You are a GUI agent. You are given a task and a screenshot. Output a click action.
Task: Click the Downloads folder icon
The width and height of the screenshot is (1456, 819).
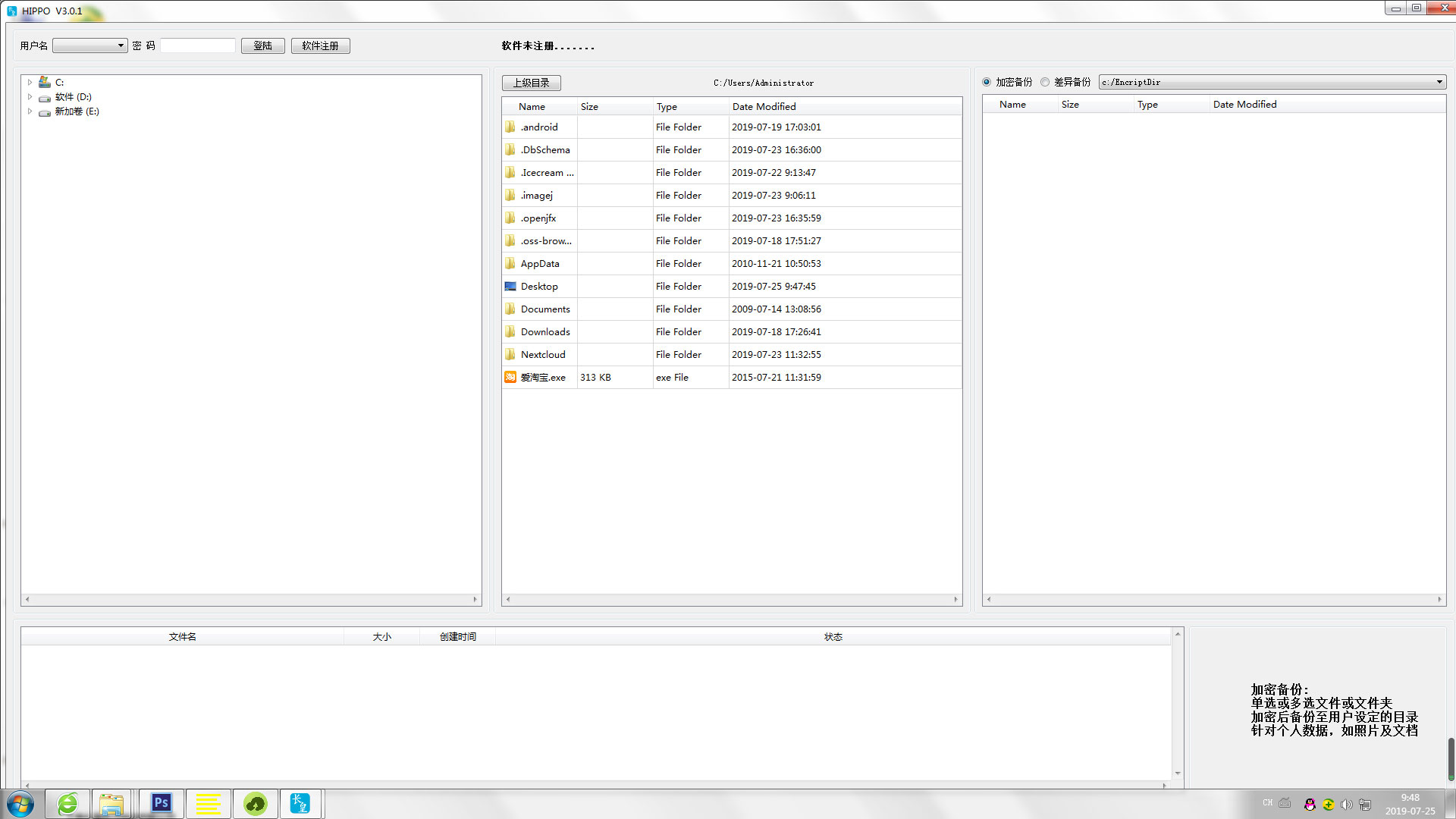(x=510, y=331)
